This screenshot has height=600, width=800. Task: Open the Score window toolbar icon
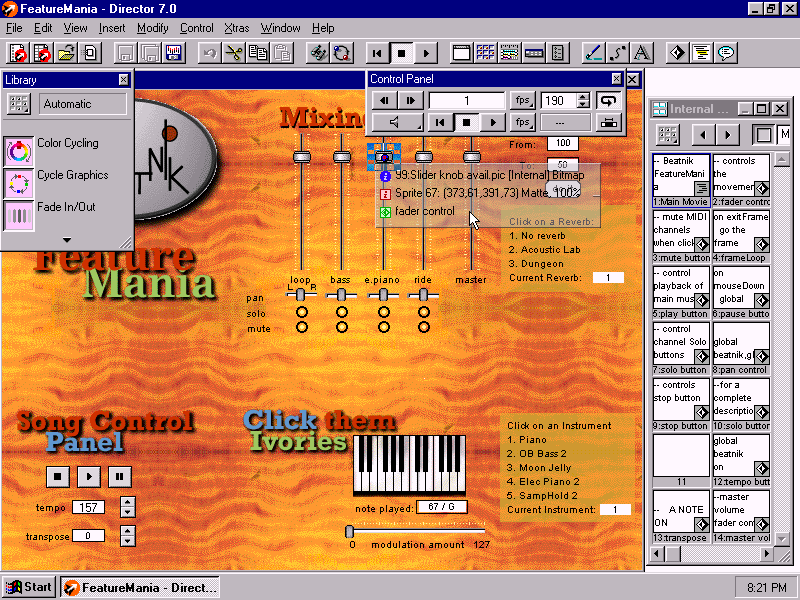pyautogui.click(x=509, y=53)
